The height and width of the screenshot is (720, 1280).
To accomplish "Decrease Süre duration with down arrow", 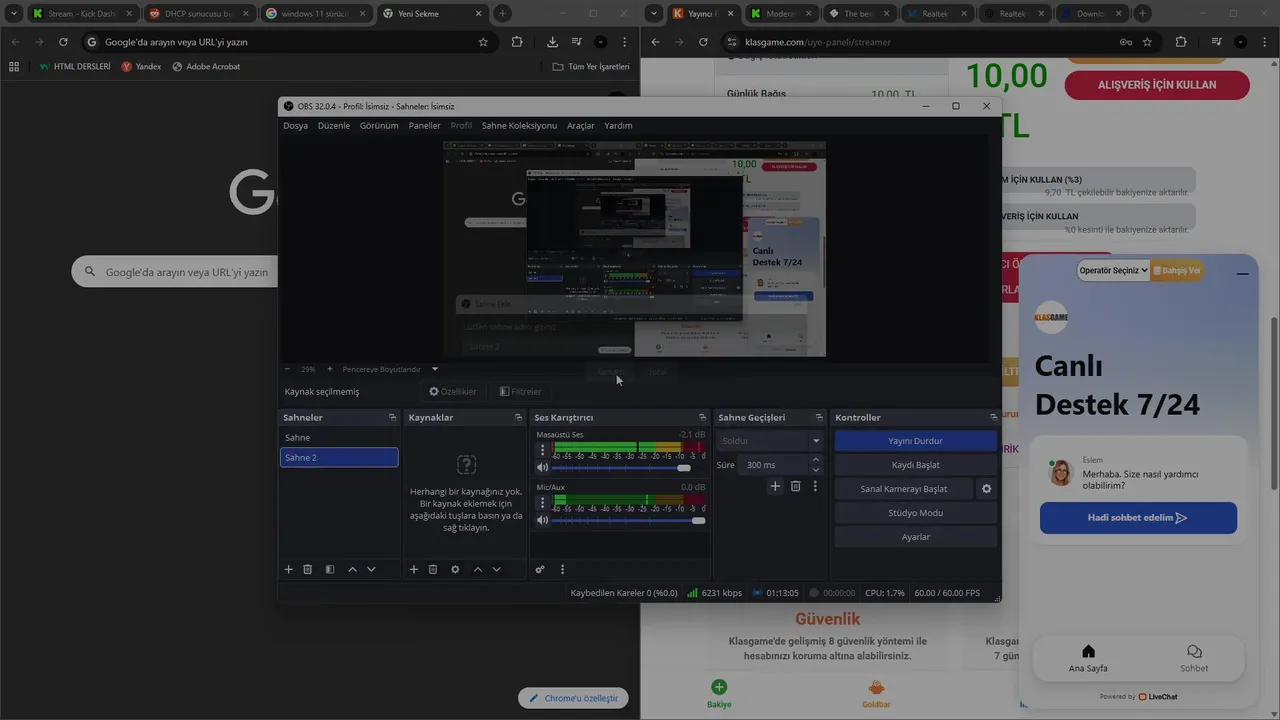I will click(x=816, y=470).
